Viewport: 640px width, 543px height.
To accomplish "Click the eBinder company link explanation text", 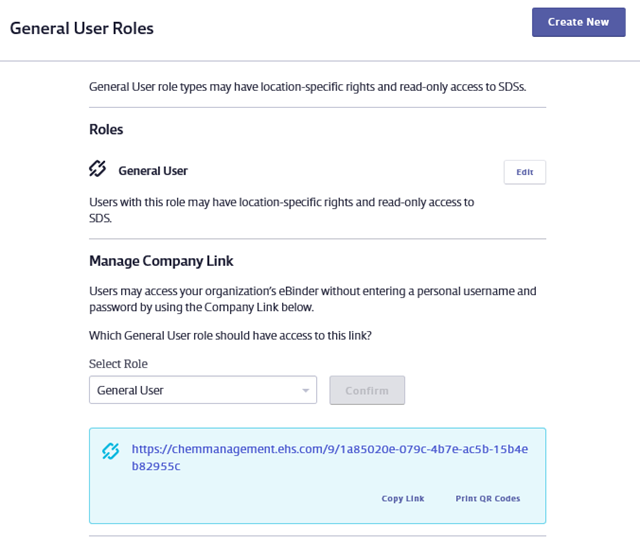I will pos(313,299).
